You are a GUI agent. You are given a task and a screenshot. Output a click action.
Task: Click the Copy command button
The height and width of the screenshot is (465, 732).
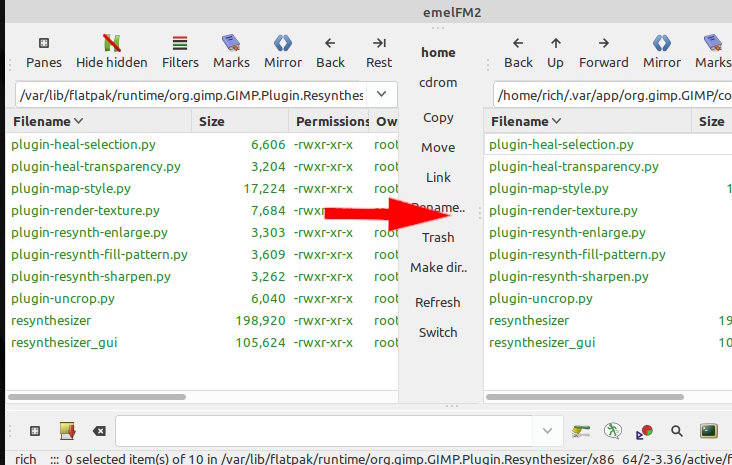(x=438, y=118)
